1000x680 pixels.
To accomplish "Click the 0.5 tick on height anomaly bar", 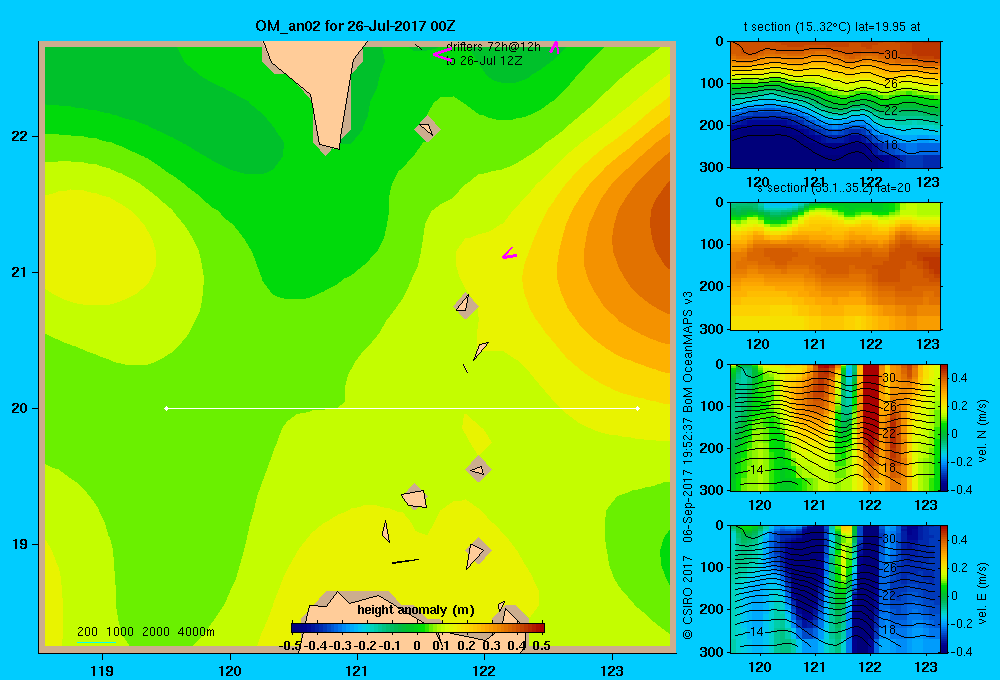I will (541, 646).
